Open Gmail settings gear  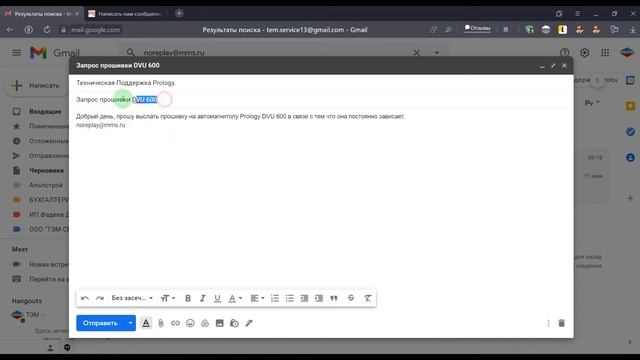(584, 53)
